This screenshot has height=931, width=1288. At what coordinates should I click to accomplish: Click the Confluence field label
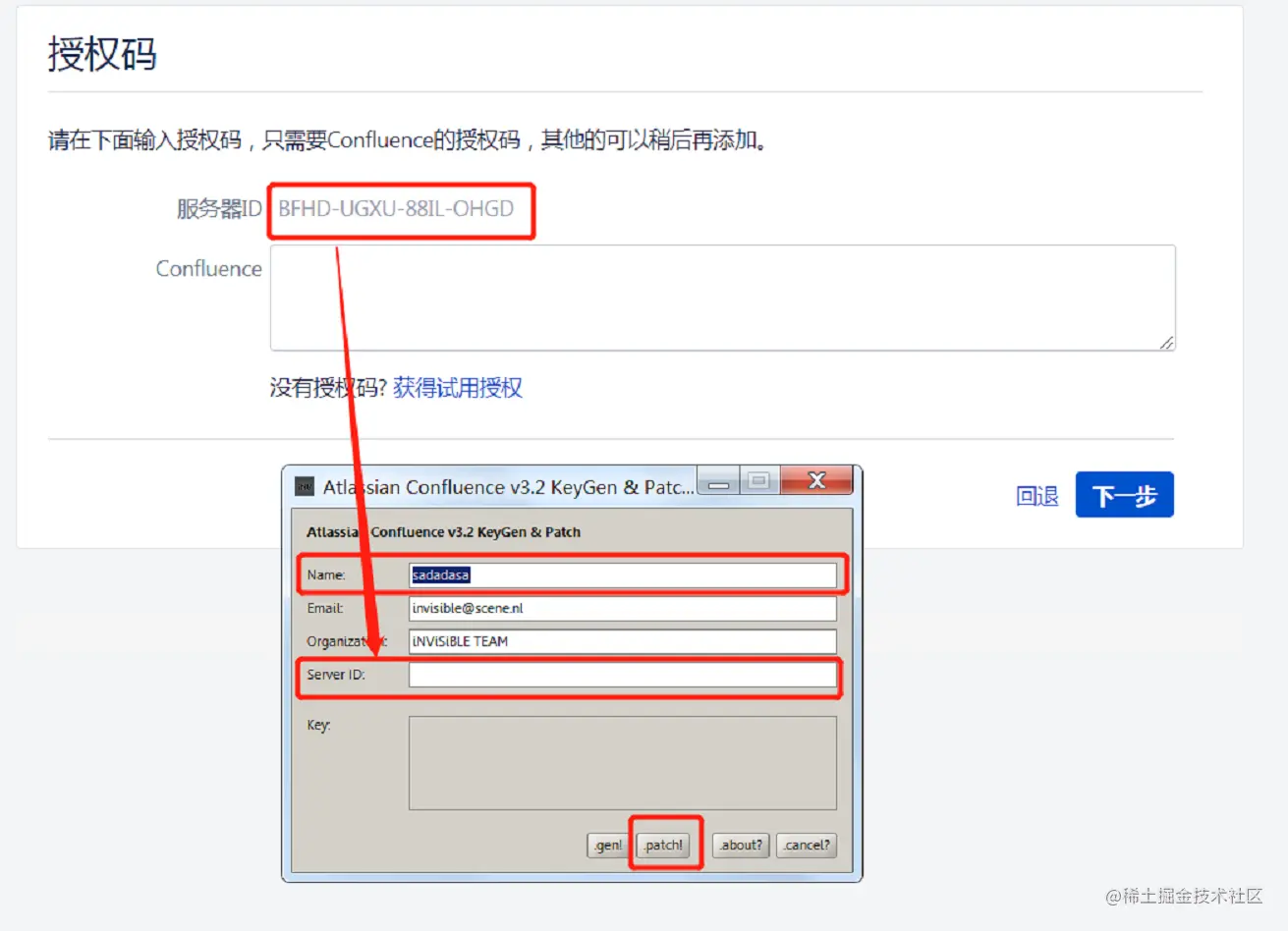click(x=208, y=269)
